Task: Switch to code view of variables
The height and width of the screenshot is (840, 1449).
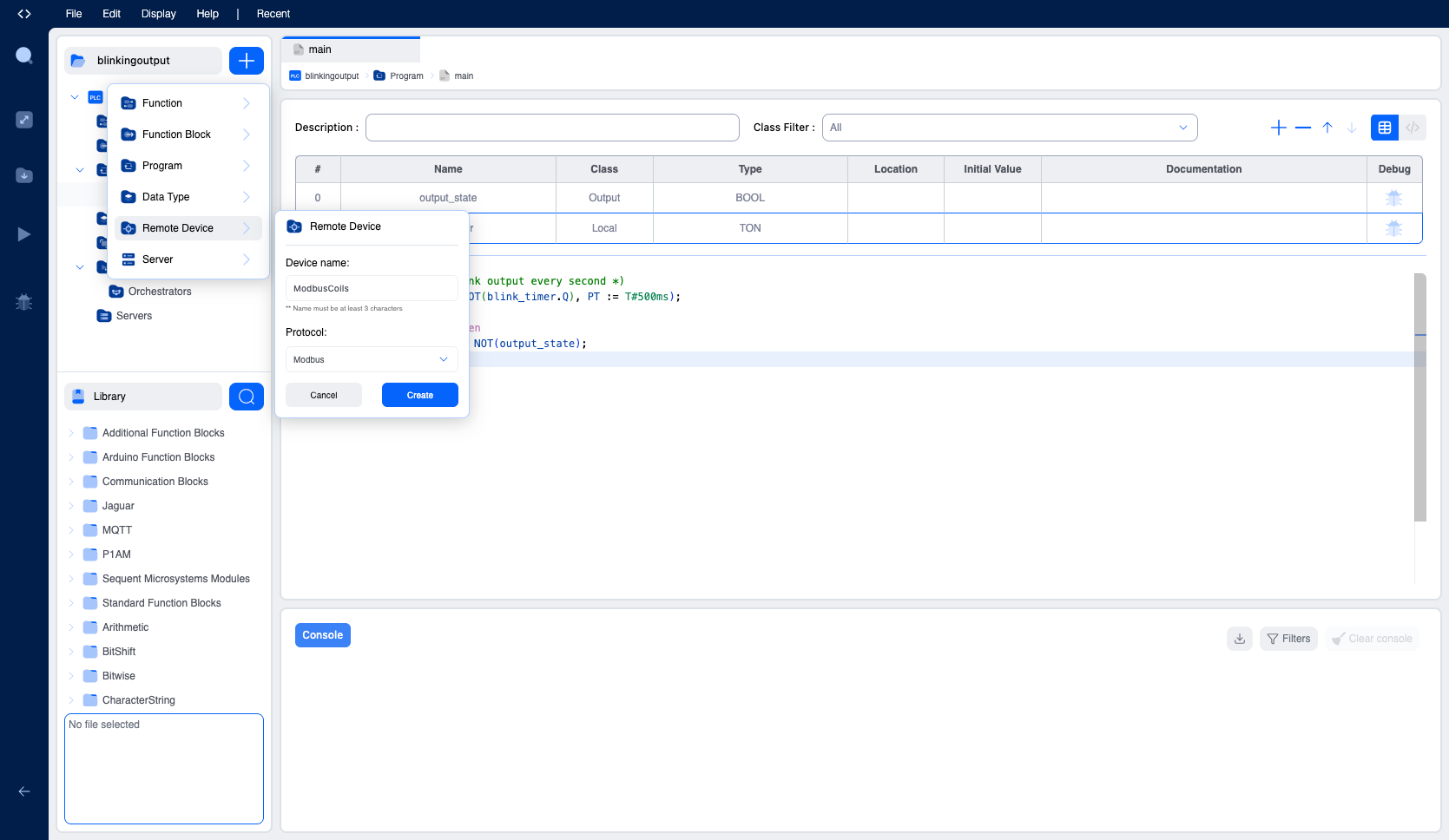Action: [1413, 128]
